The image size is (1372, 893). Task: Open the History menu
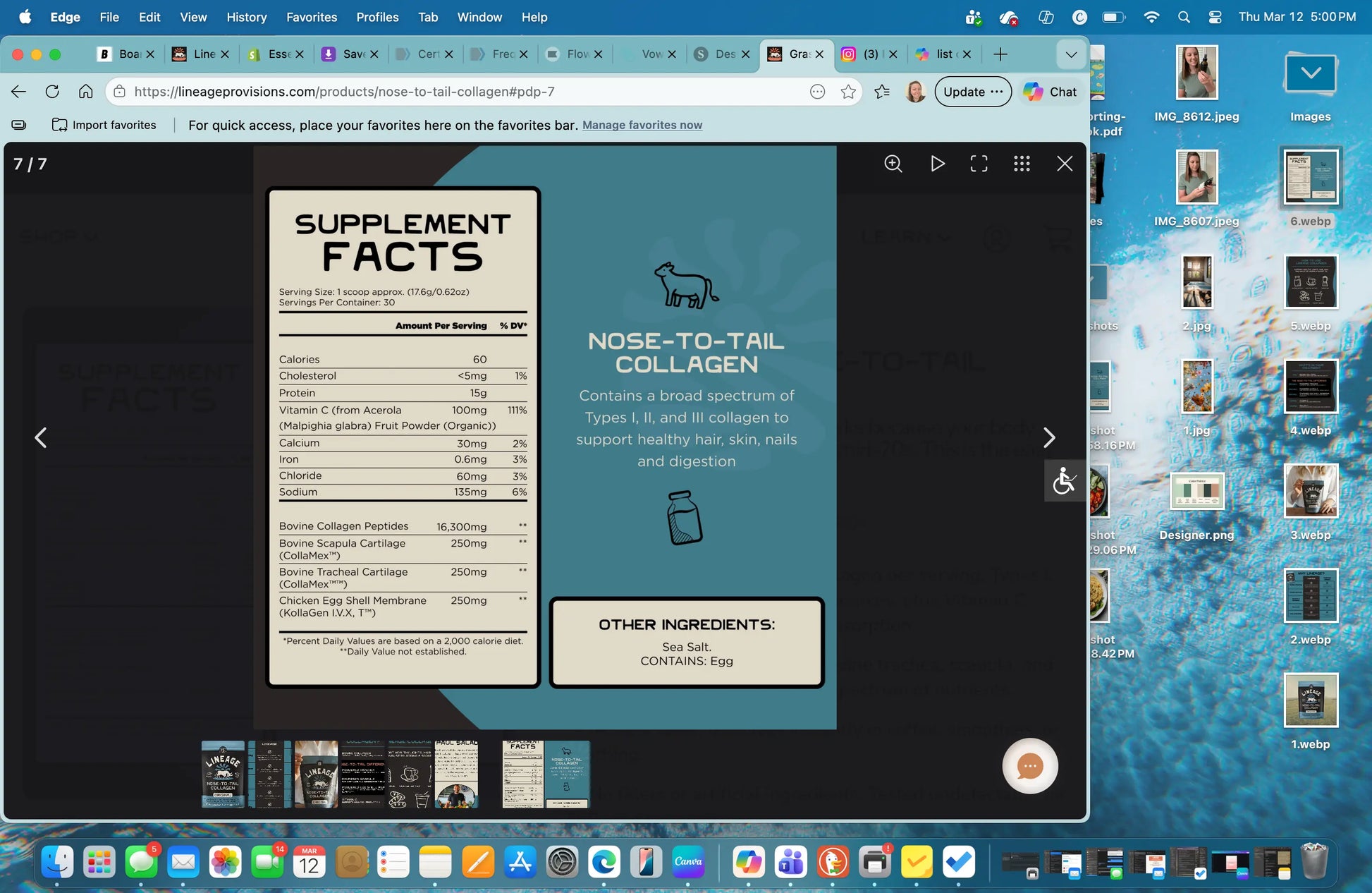coord(247,17)
